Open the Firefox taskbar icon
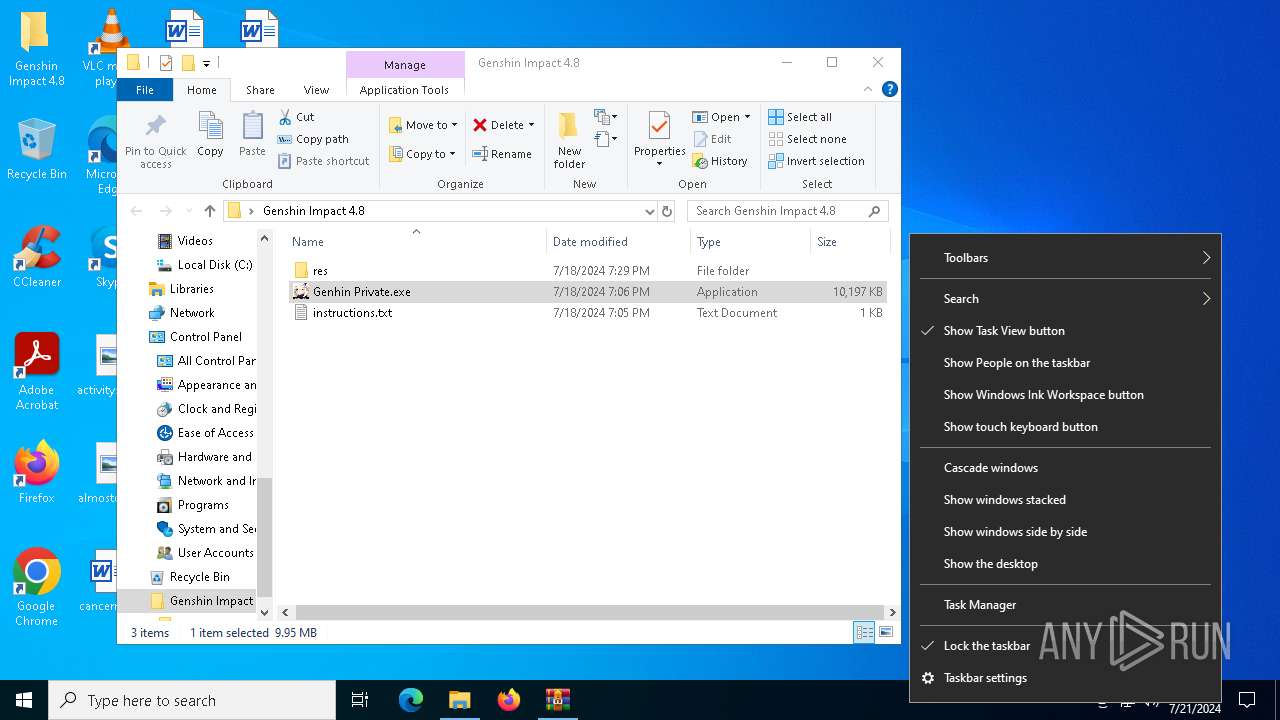This screenshot has width=1280, height=720. click(509, 700)
